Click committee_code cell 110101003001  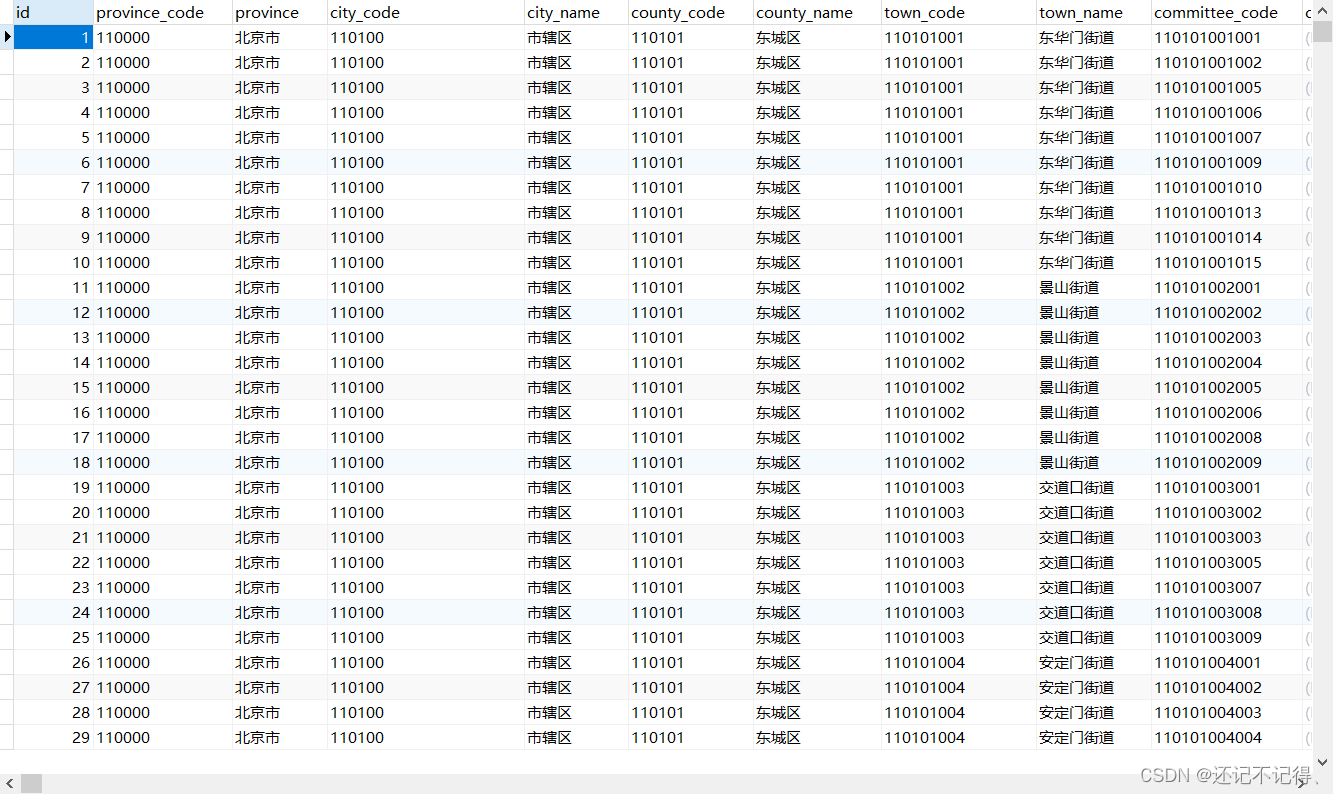click(x=1227, y=487)
